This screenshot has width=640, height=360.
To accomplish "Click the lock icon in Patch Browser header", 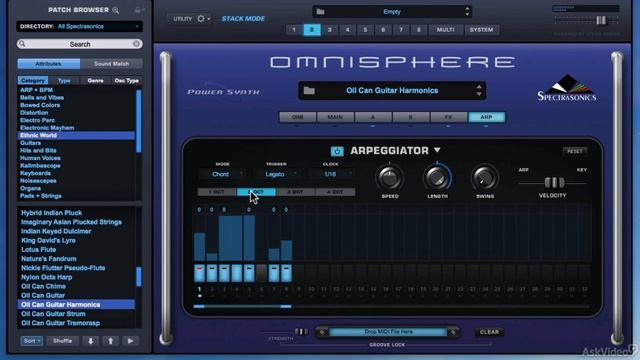I will point(138,10).
